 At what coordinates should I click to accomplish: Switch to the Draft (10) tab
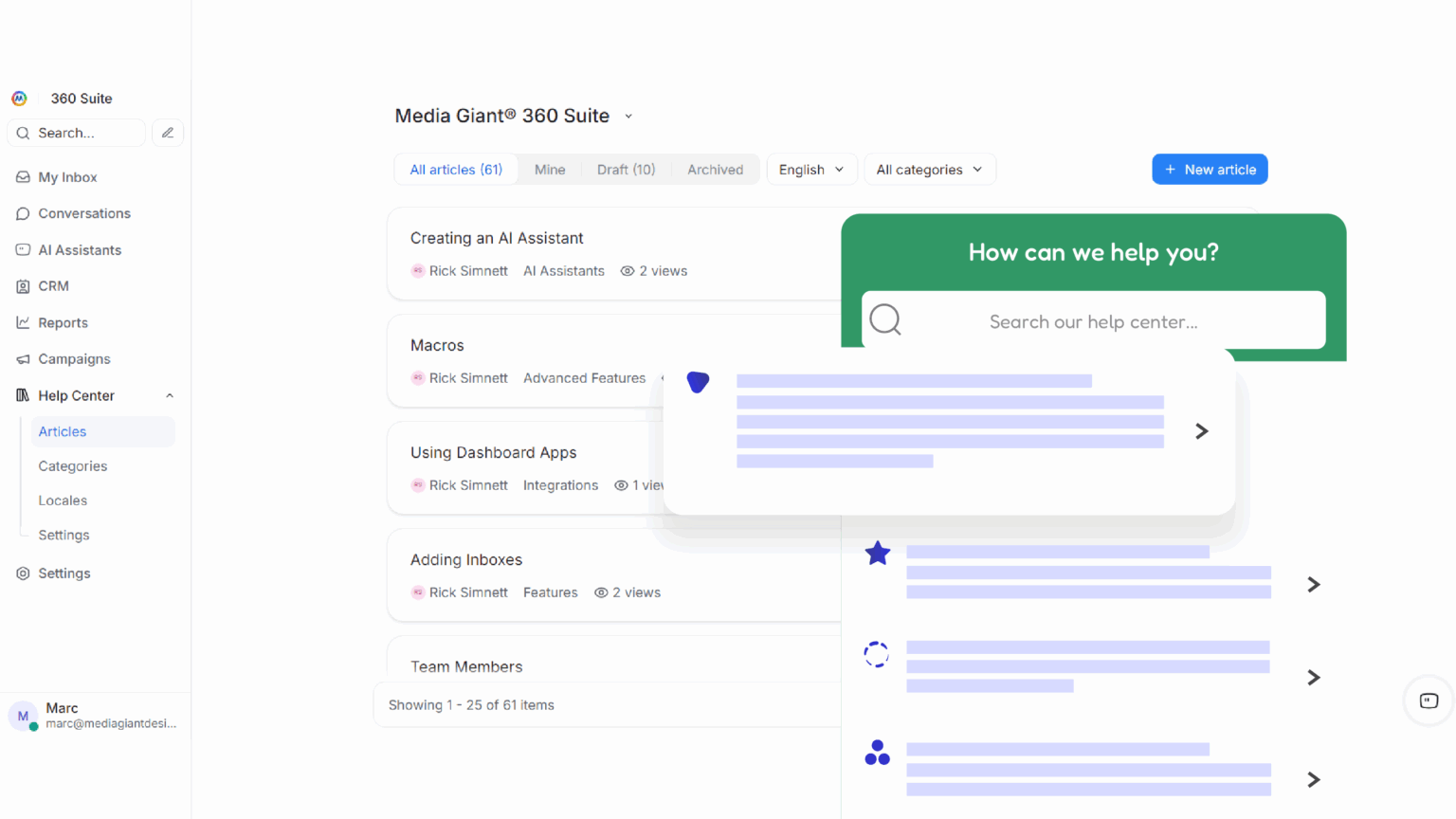click(626, 170)
